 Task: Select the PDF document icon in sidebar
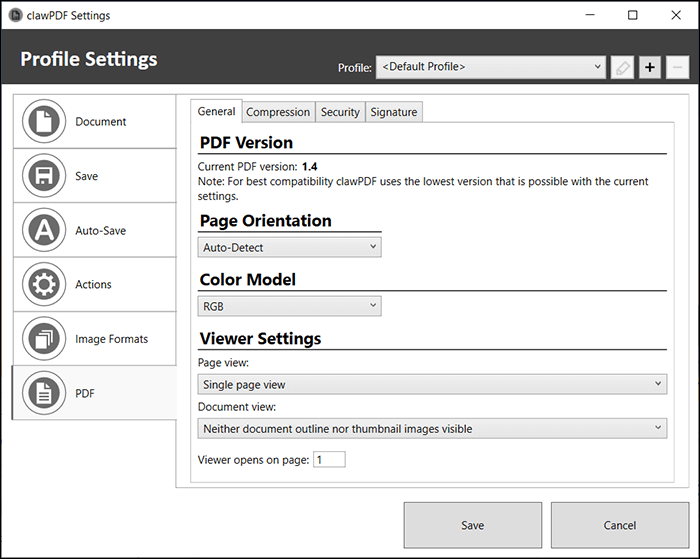[43, 393]
